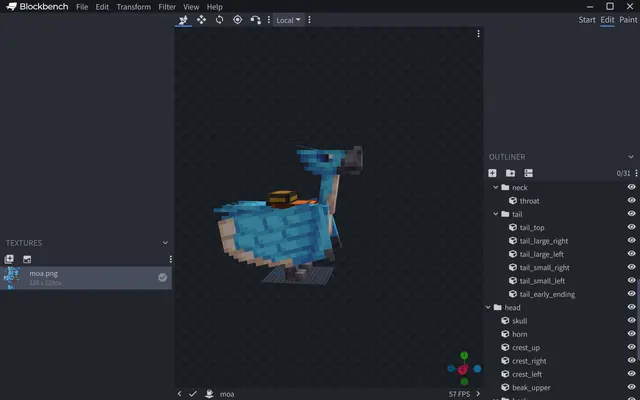Select the Rotate tool
Screen dimensions: 640x400
[220, 20]
